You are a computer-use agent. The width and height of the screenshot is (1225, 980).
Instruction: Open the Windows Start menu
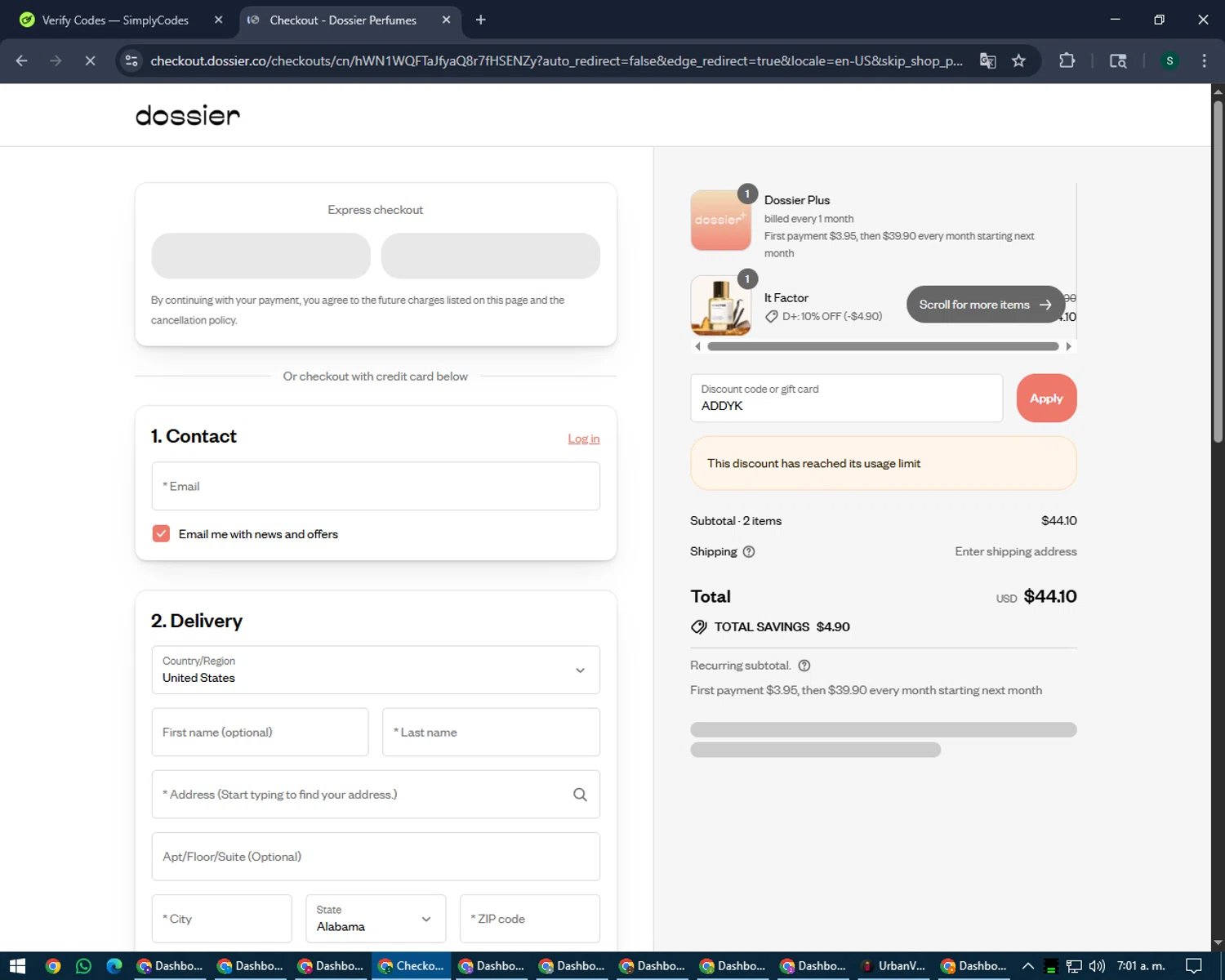[x=17, y=966]
